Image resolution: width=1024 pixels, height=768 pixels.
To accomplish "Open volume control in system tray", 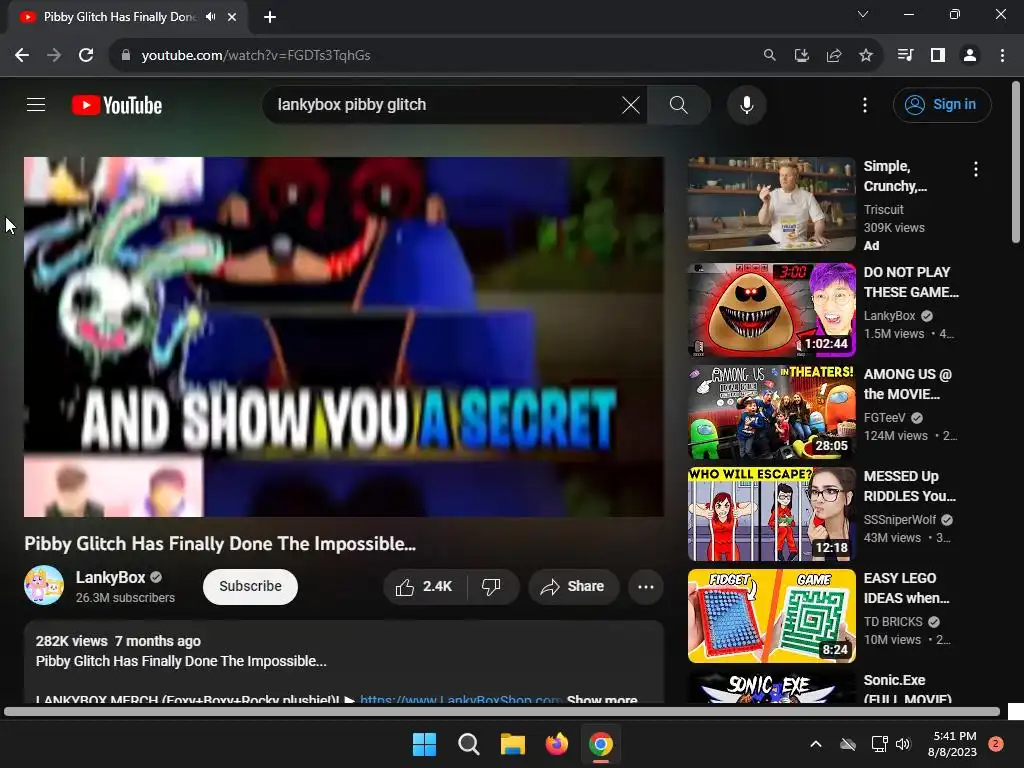I will pyautogui.click(x=903, y=744).
